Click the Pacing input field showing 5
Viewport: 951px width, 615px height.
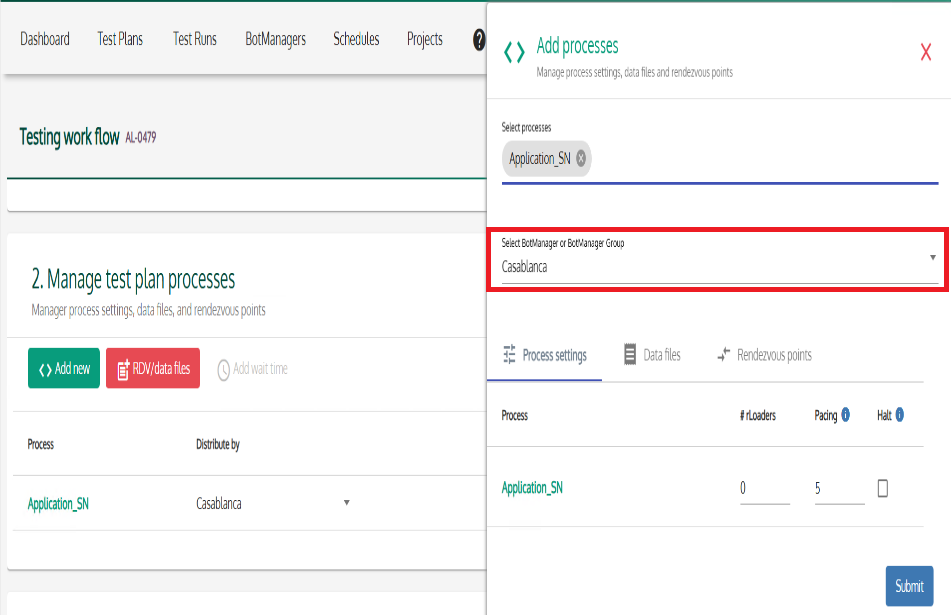(x=839, y=489)
